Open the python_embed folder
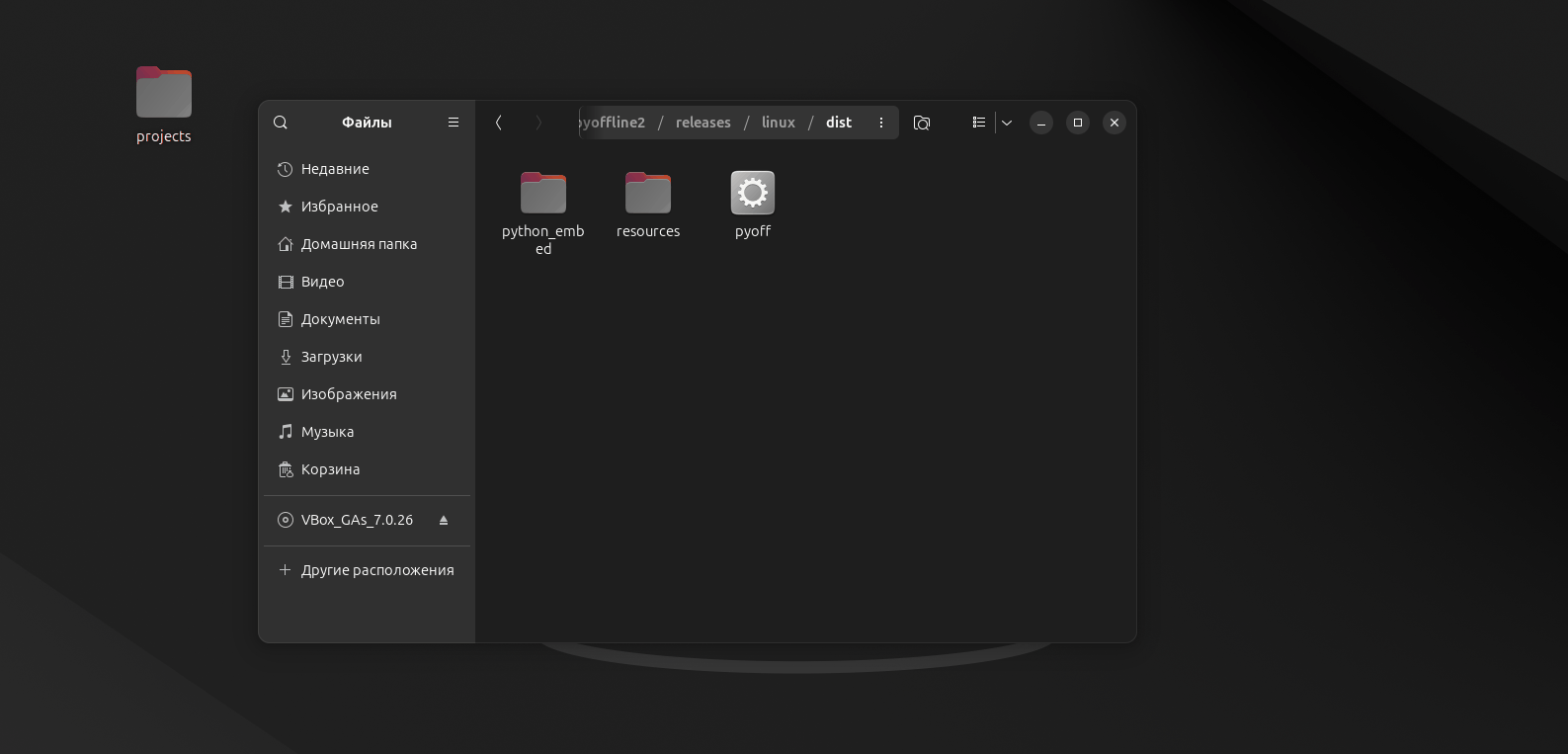Viewport: 1568px width, 754px height. pyautogui.click(x=543, y=193)
